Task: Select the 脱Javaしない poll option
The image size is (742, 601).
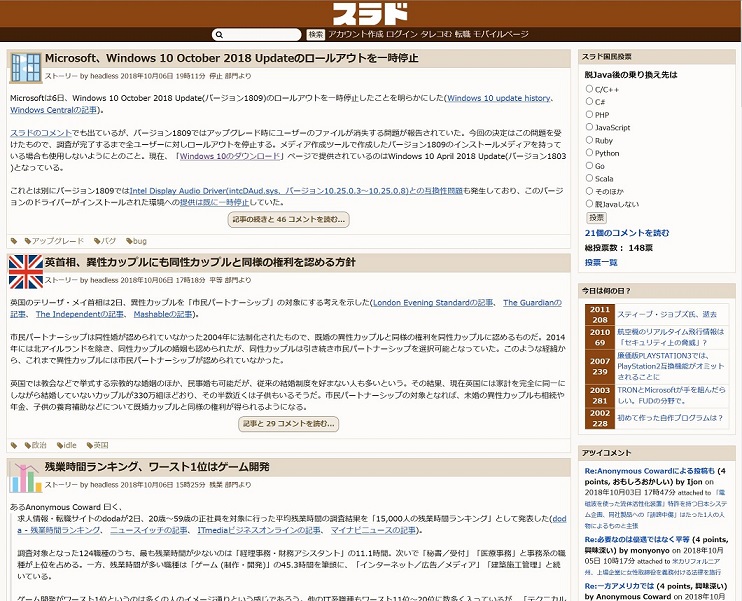Action: (589, 203)
